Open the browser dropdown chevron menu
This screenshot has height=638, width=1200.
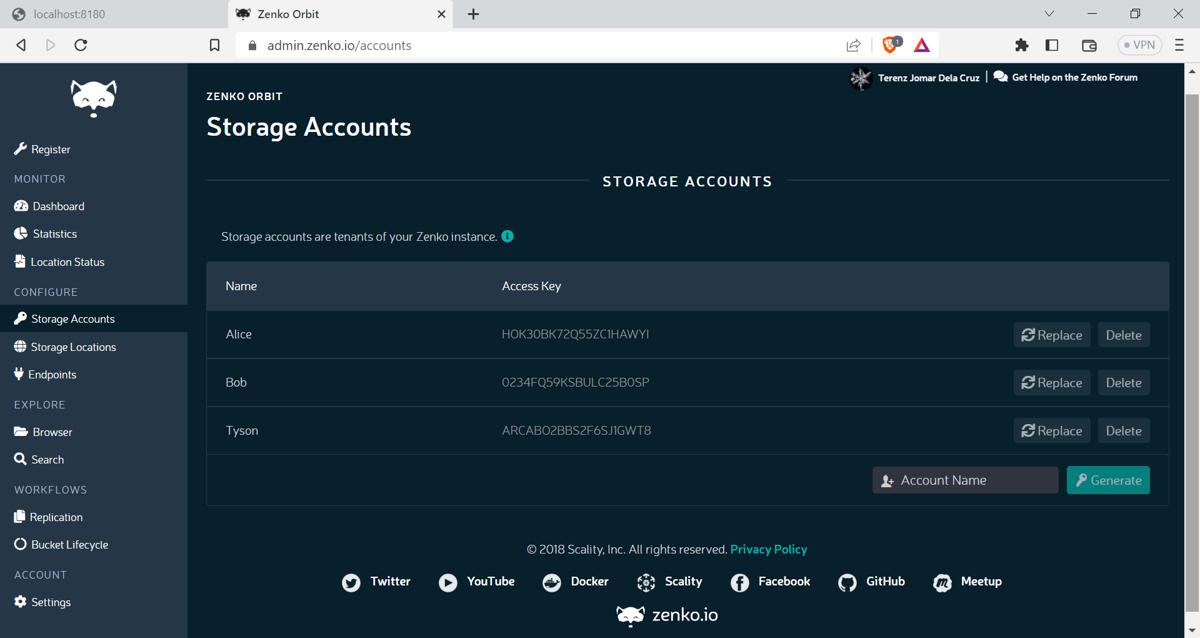tap(1048, 14)
